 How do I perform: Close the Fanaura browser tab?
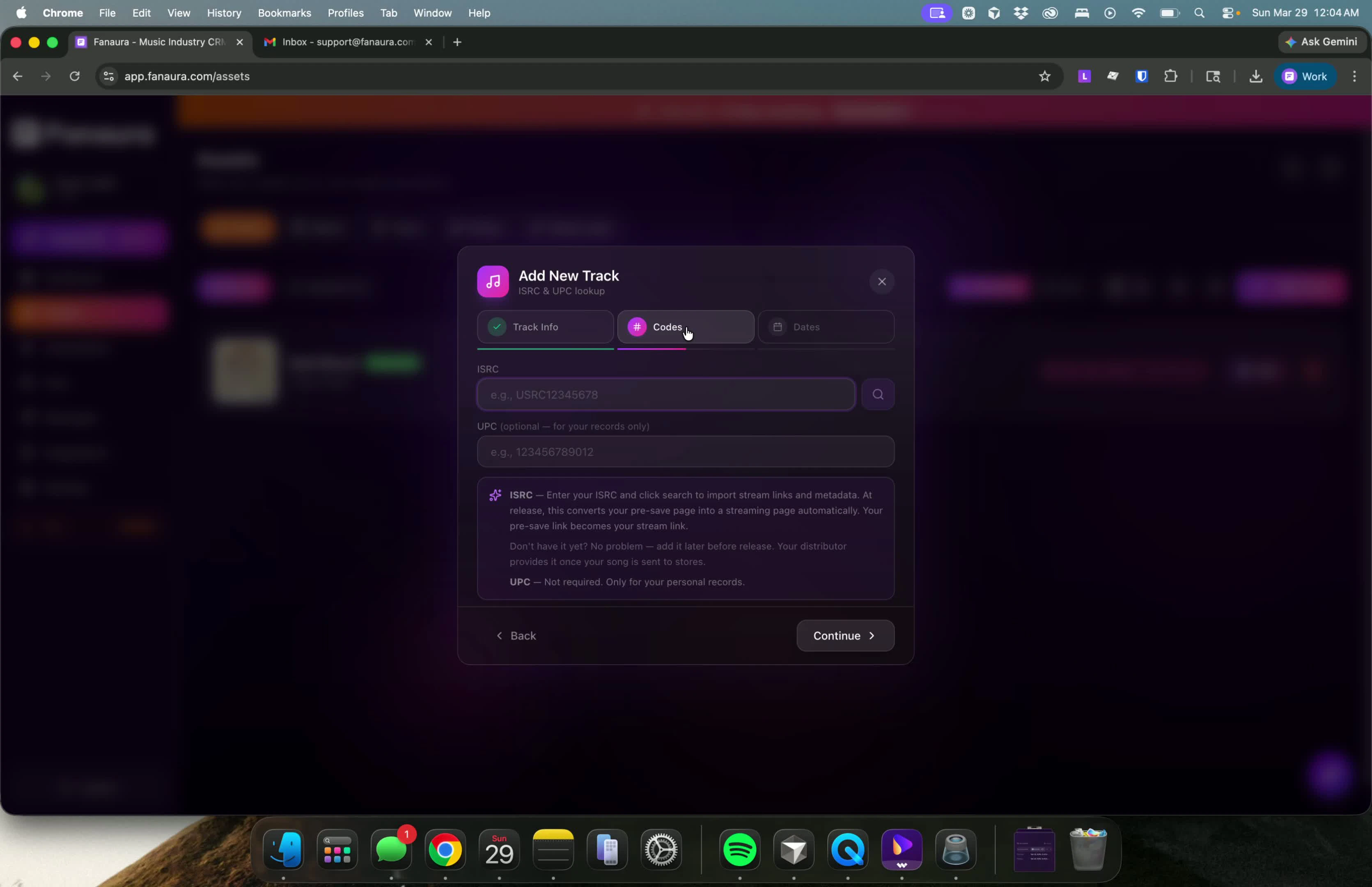pos(239,42)
